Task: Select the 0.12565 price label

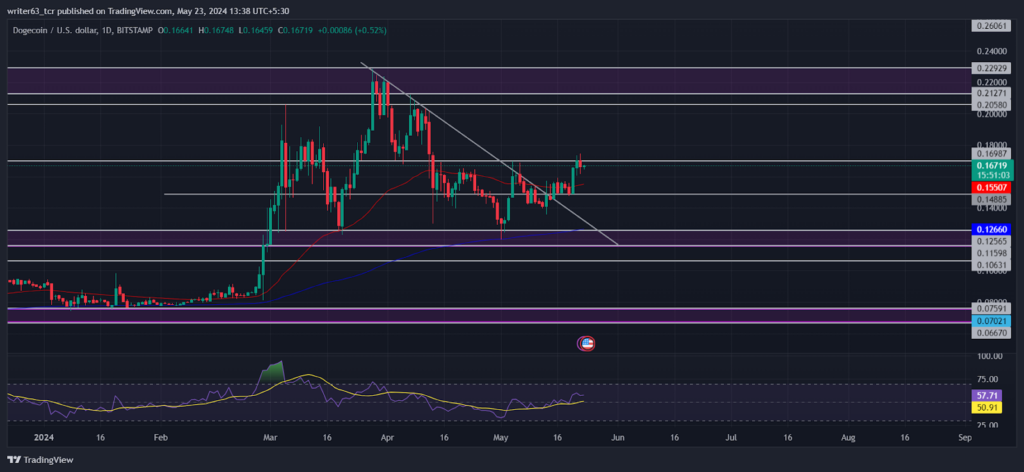Action: 991,241
